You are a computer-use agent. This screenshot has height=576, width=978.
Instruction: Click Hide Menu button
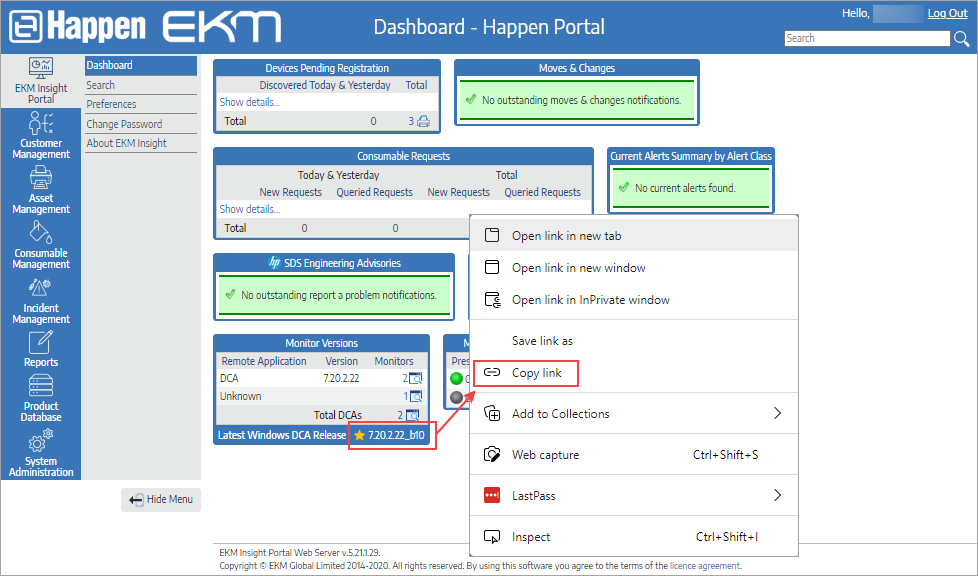(x=161, y=500)
